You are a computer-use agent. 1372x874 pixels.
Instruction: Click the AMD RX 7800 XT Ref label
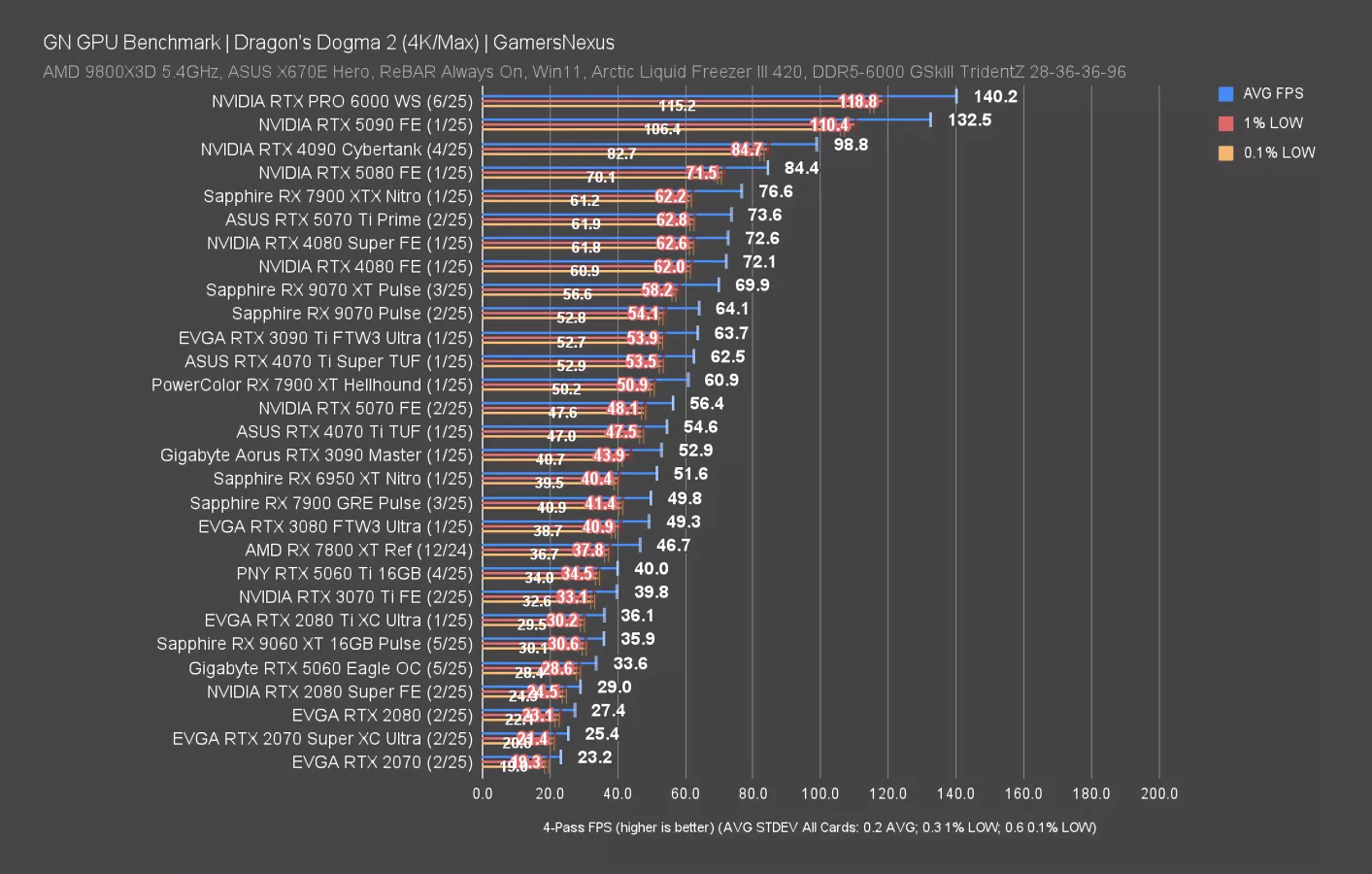[x=358, y=550]
